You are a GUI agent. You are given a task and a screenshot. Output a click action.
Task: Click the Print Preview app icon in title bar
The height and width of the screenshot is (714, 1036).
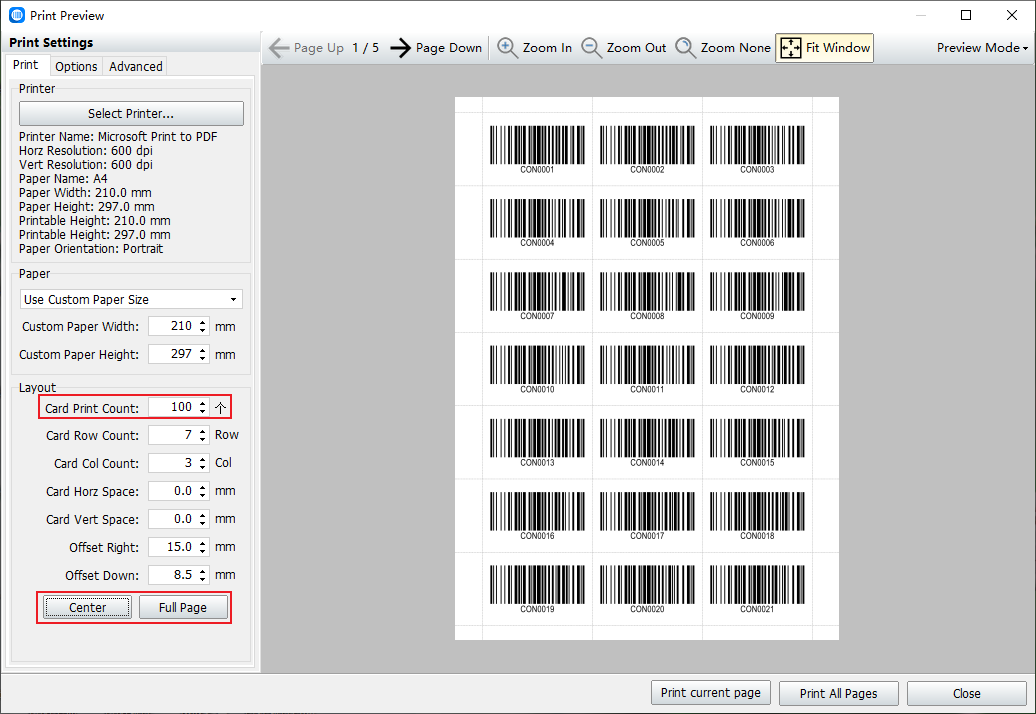(17, 15)
